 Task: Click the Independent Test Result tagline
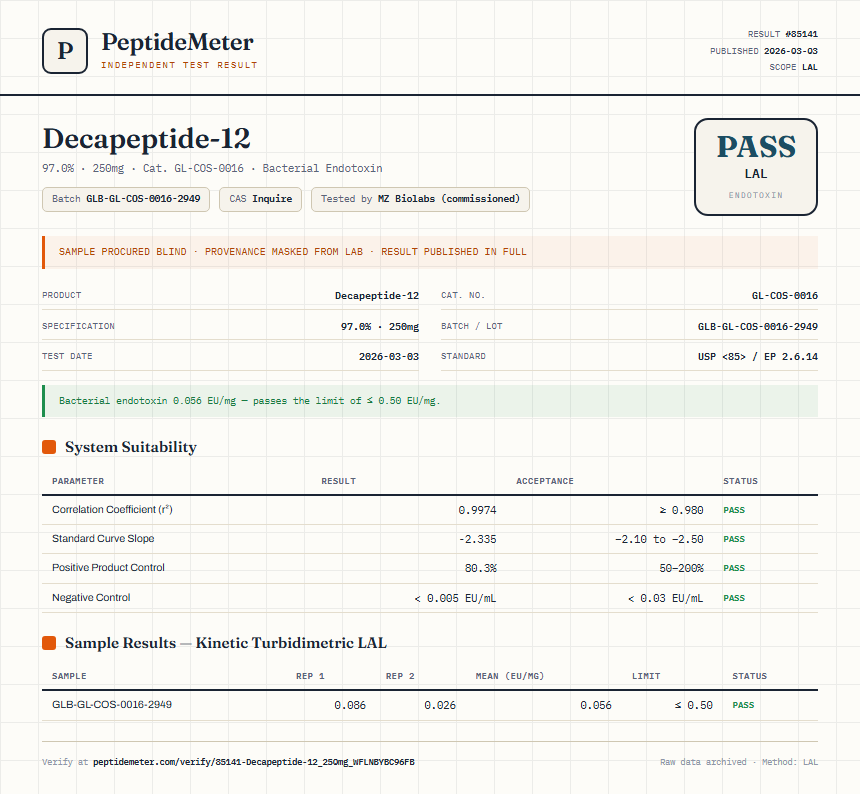179,65
